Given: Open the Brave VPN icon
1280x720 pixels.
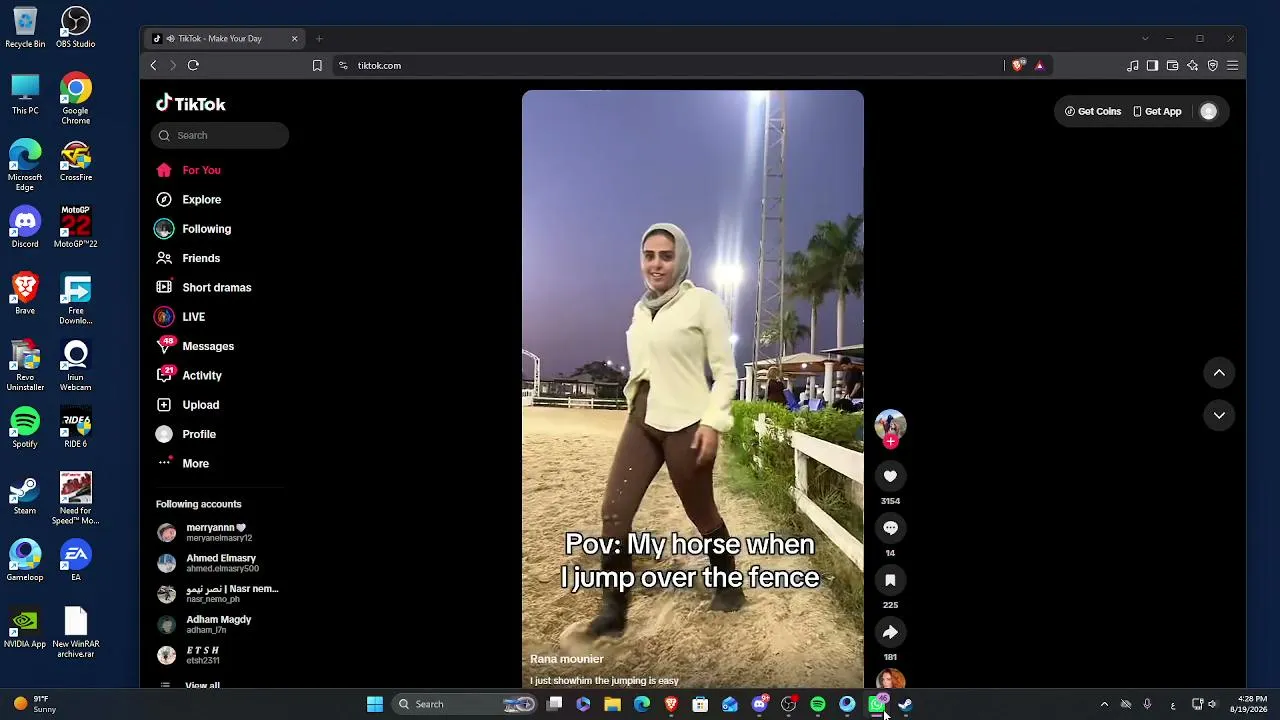Looking at the screenshot, I should coord(1212,66).
